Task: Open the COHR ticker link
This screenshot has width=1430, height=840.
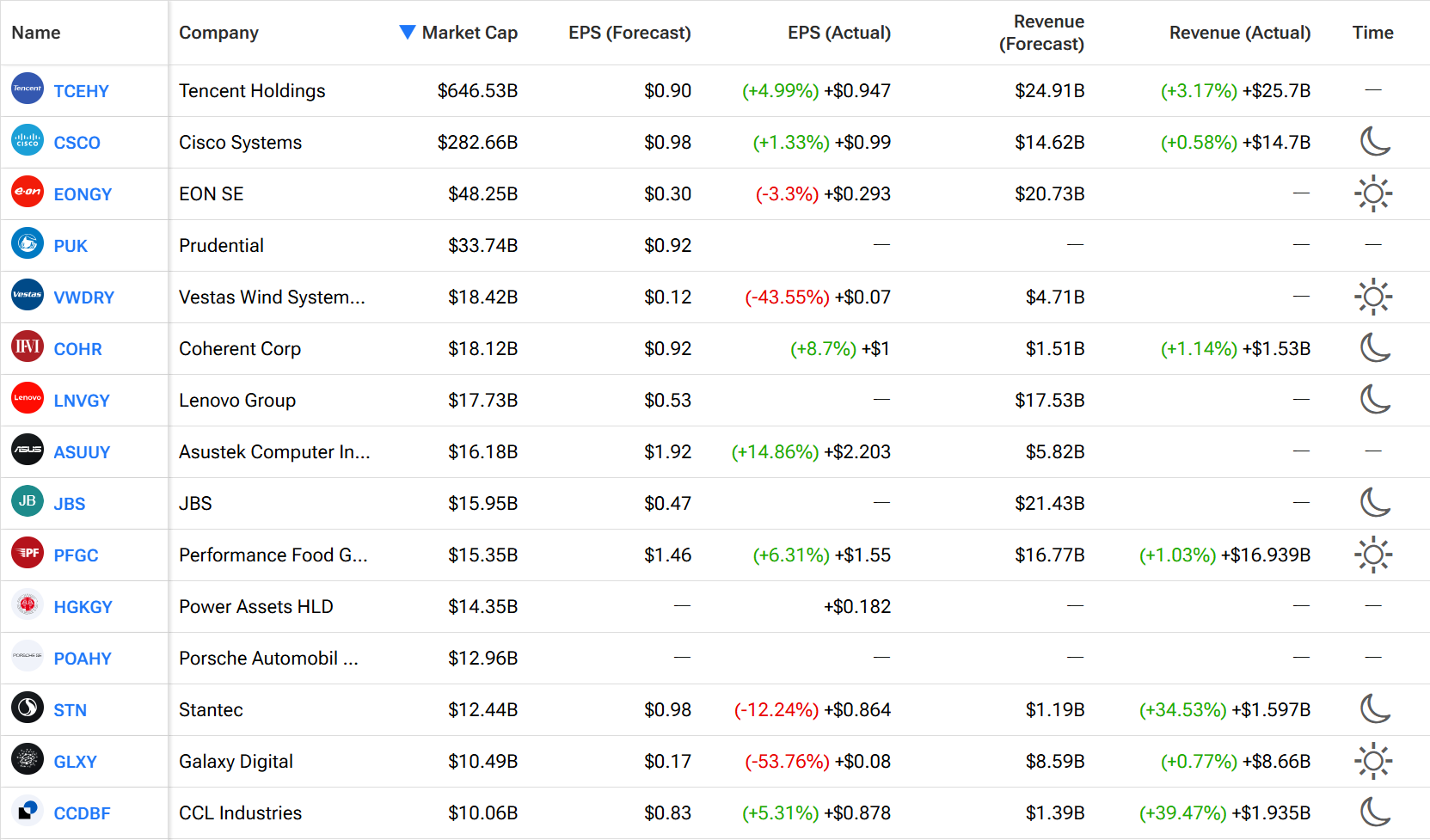Action: pos(77,349)
